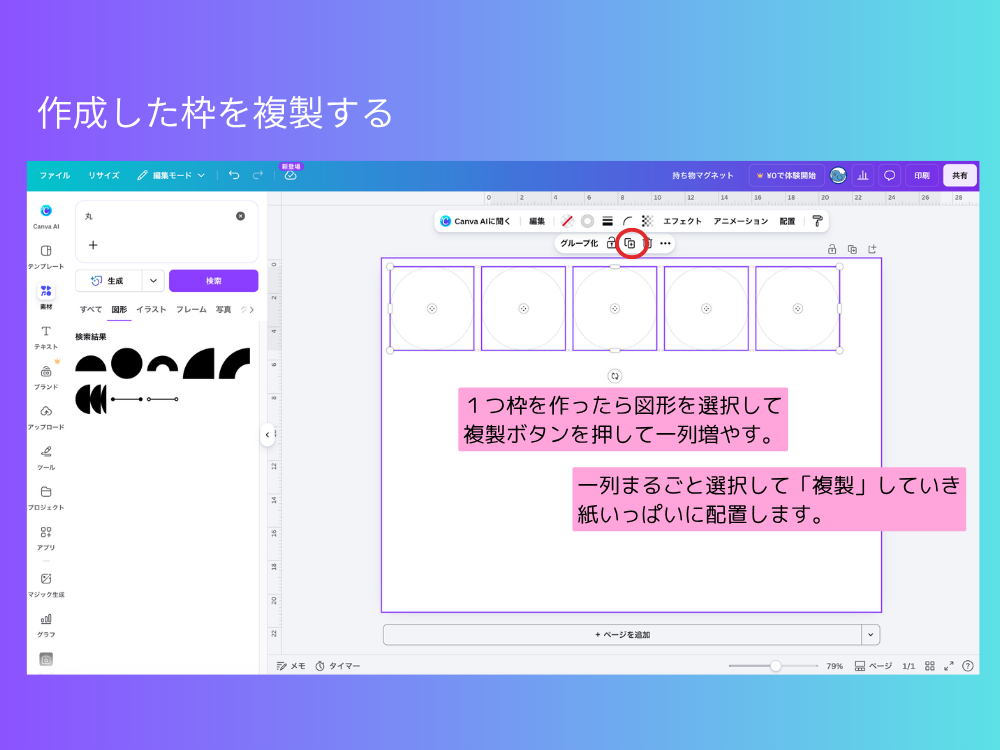Open the アプリ apps sidebar item
1000x750 pixels.
(46, 538)
